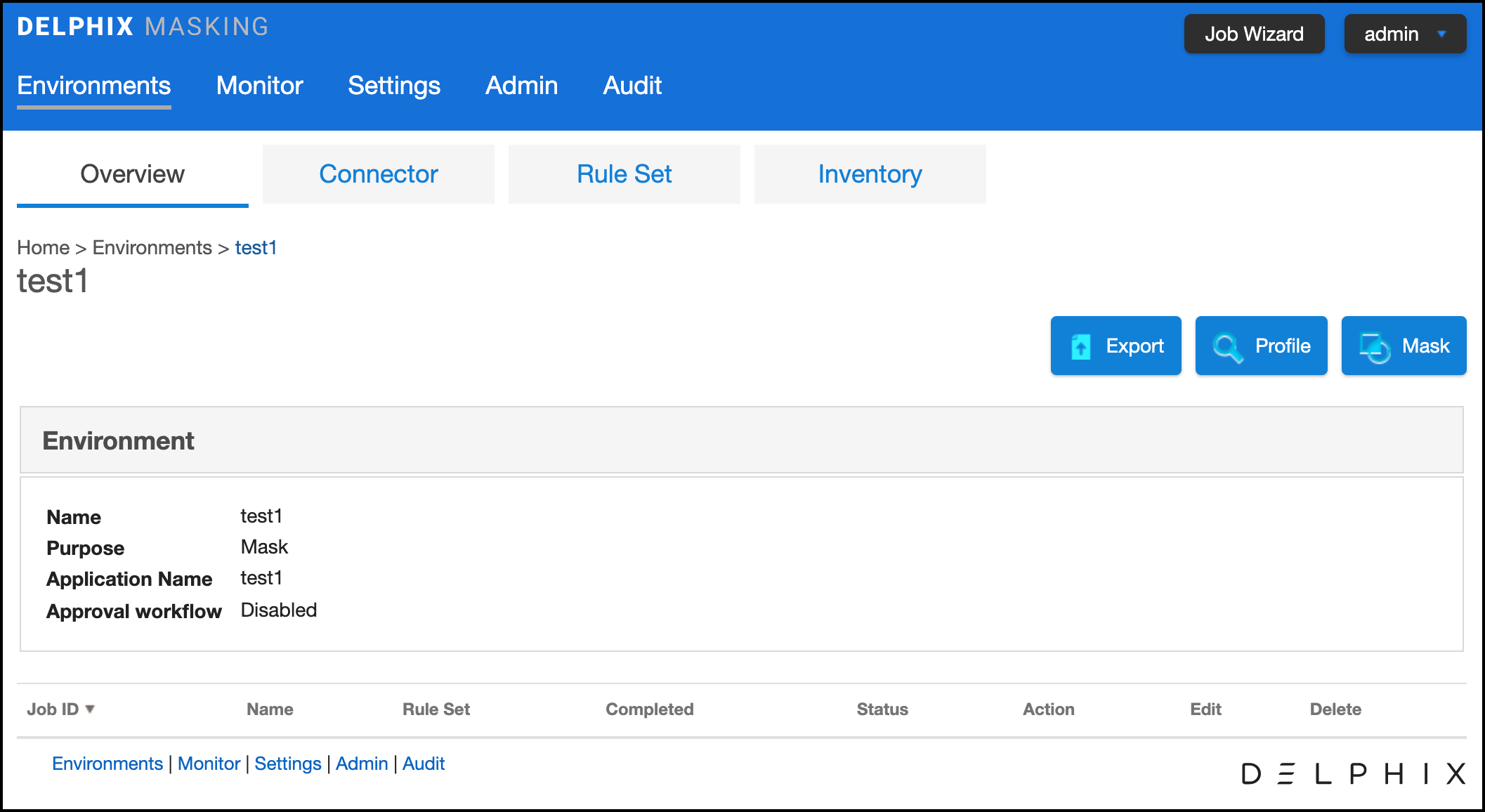Screen dimensions: 1485x812
Task: Sort by the Job ID column arrow
Action: point(90,709)
